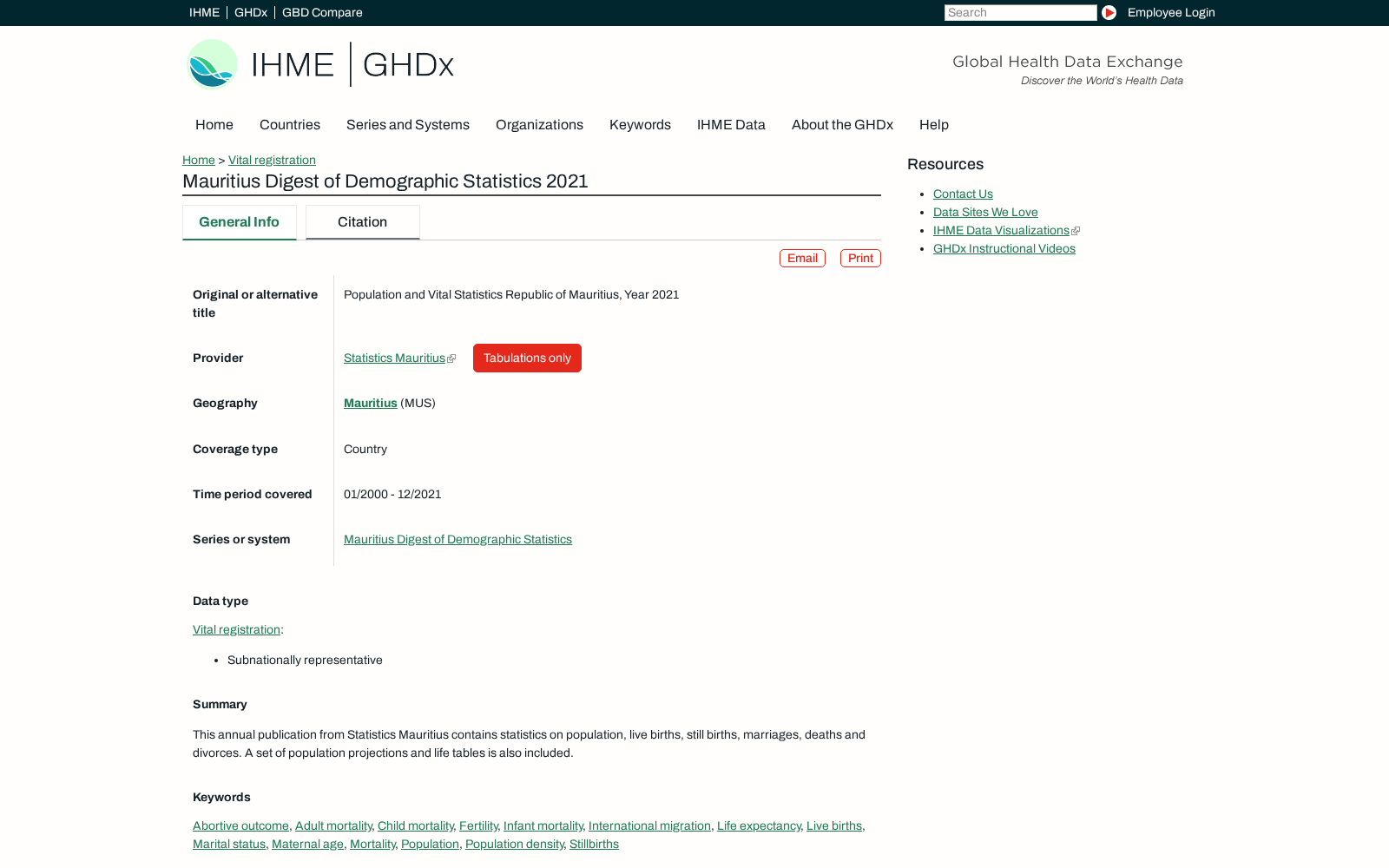Viewport: 1389px width, 868px height.
Task: Focus the Search input field
Action: tap(1020, 12)
